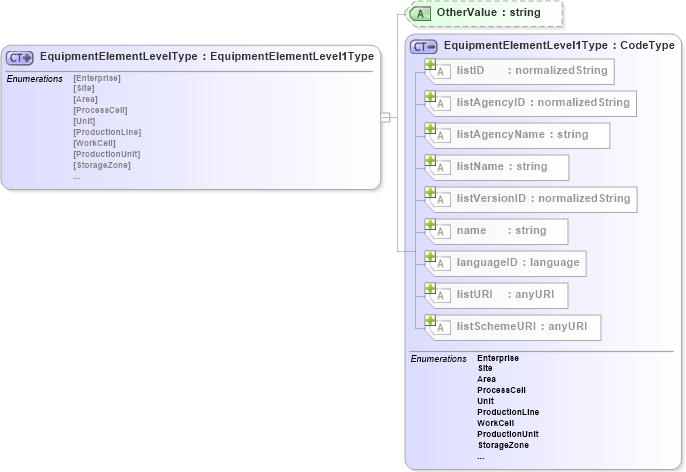
Task: Select the gray [Area] enumeration
Action: tap(86, 99)
